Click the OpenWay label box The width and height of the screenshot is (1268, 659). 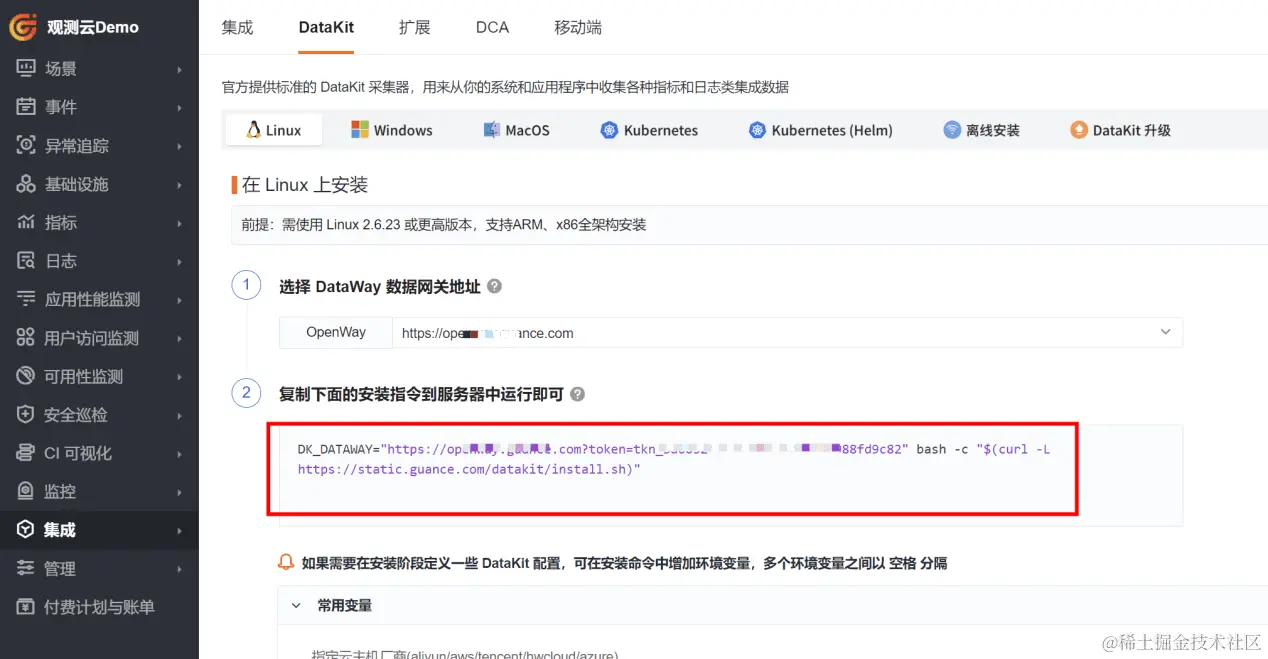point(336,332)
